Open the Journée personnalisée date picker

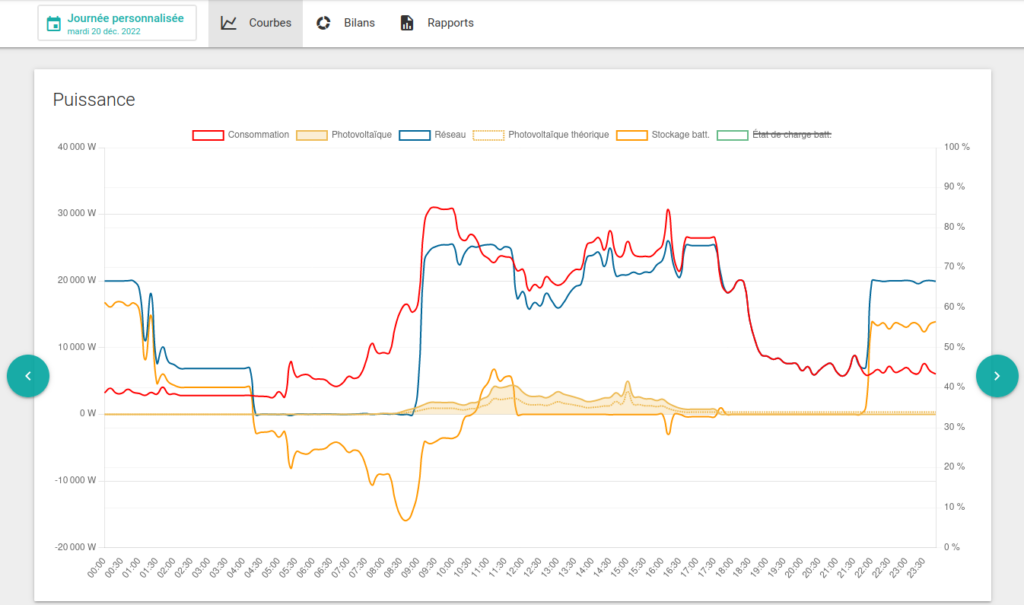click(x=117, y=24)
